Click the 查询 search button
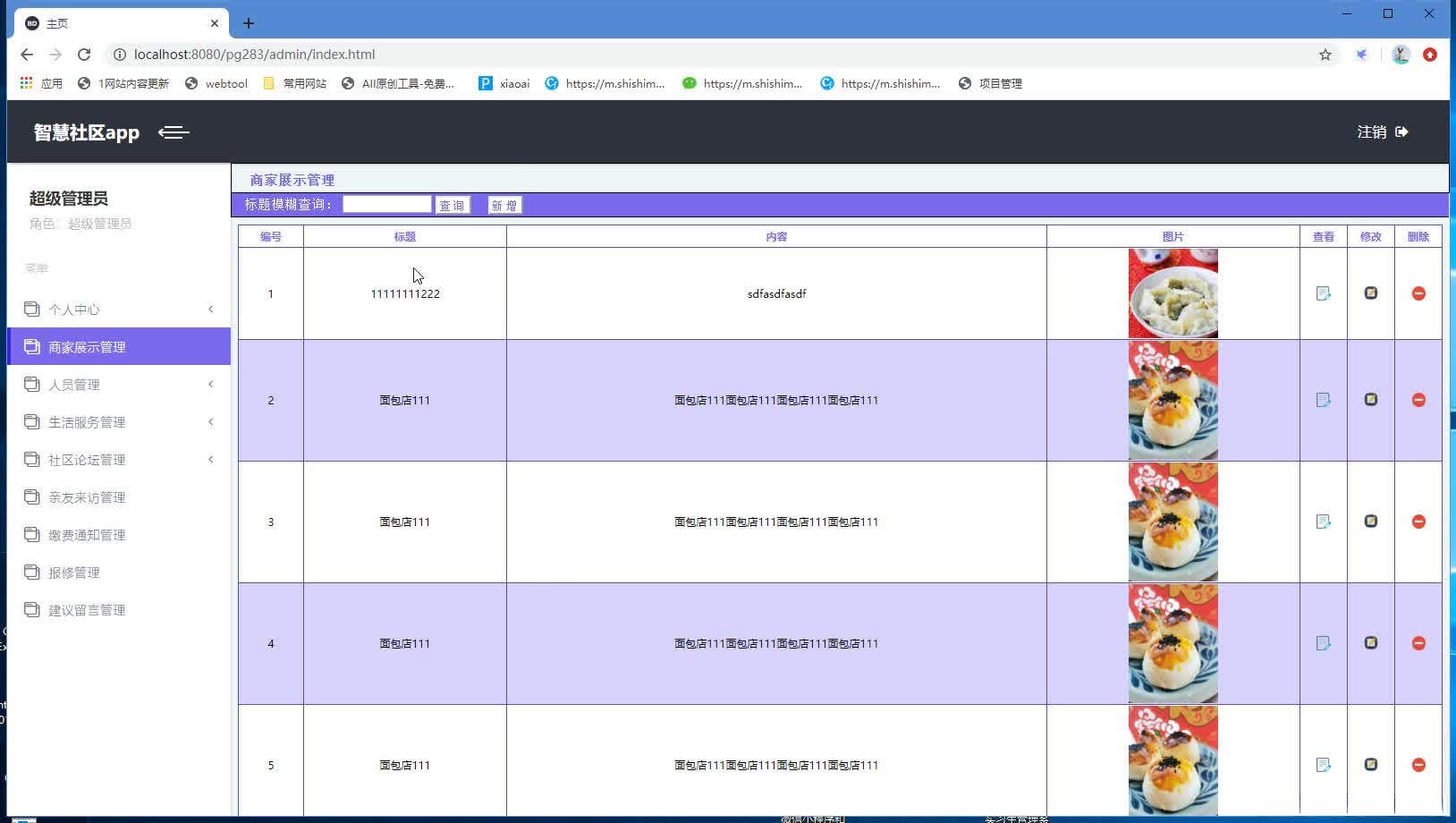Viewport: 1456px width, 823px height. click(453, 204)
